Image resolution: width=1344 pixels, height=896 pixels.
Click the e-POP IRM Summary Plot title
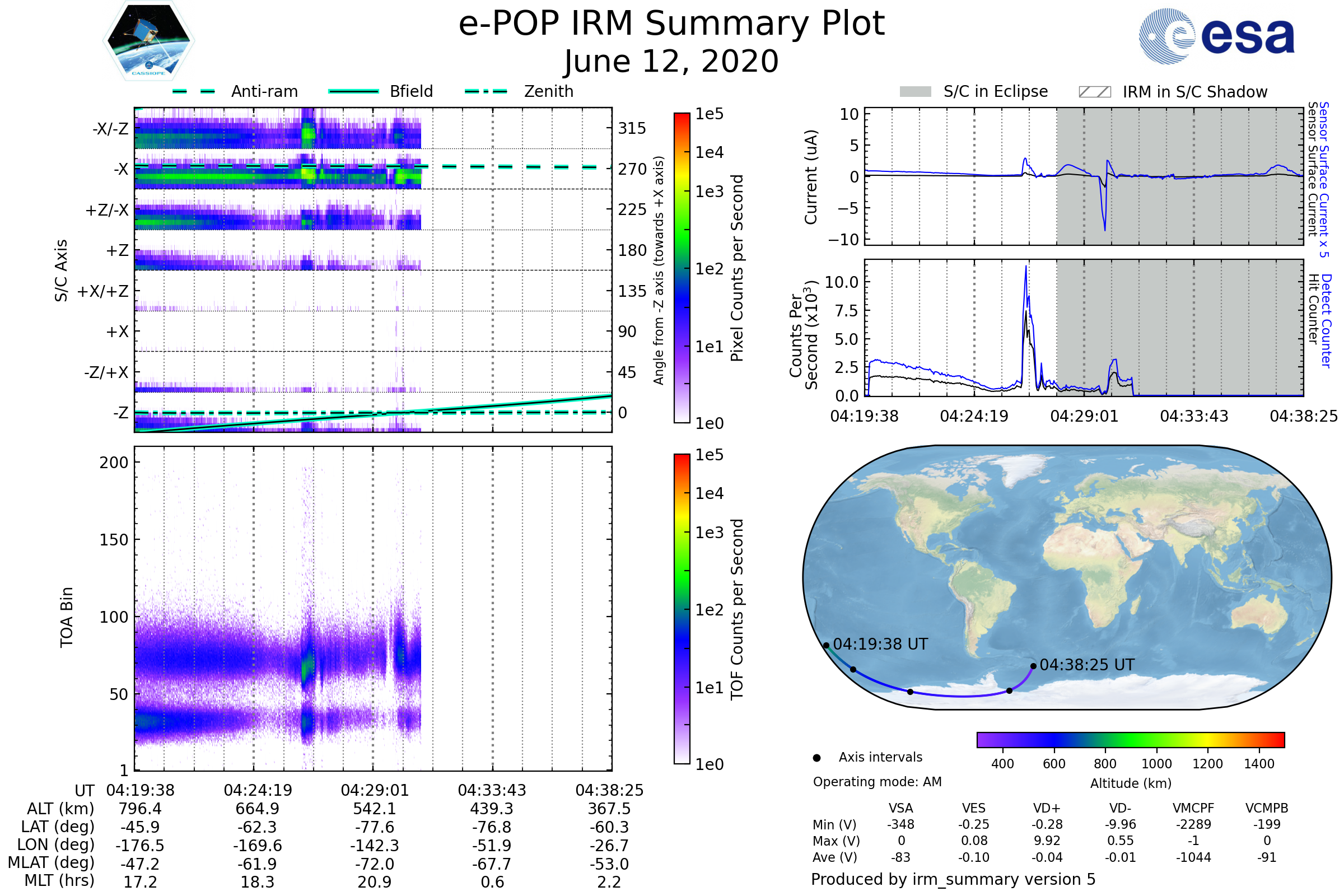pos(671,24)
